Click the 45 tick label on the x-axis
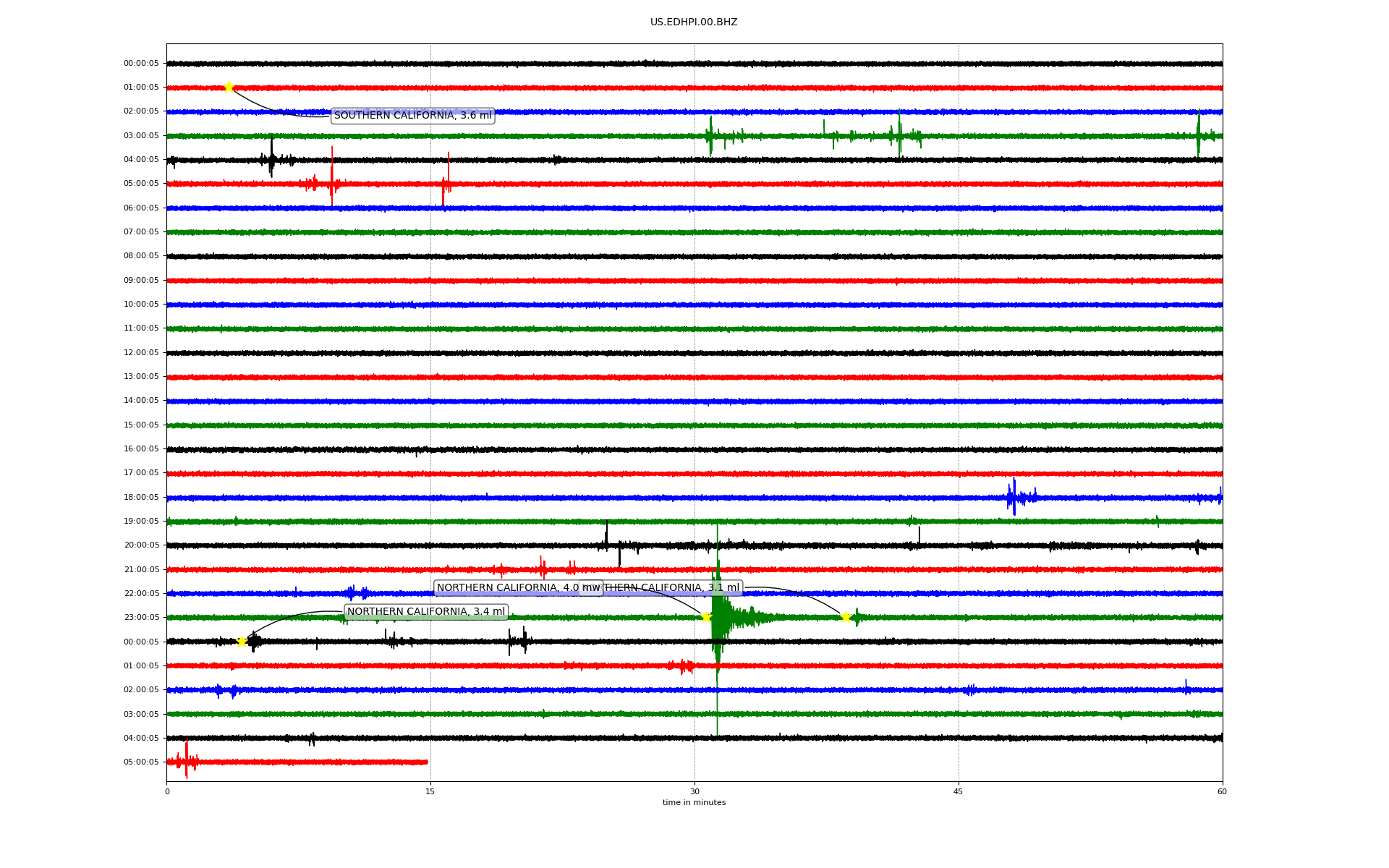1389x868 pixels. (958, 791)
